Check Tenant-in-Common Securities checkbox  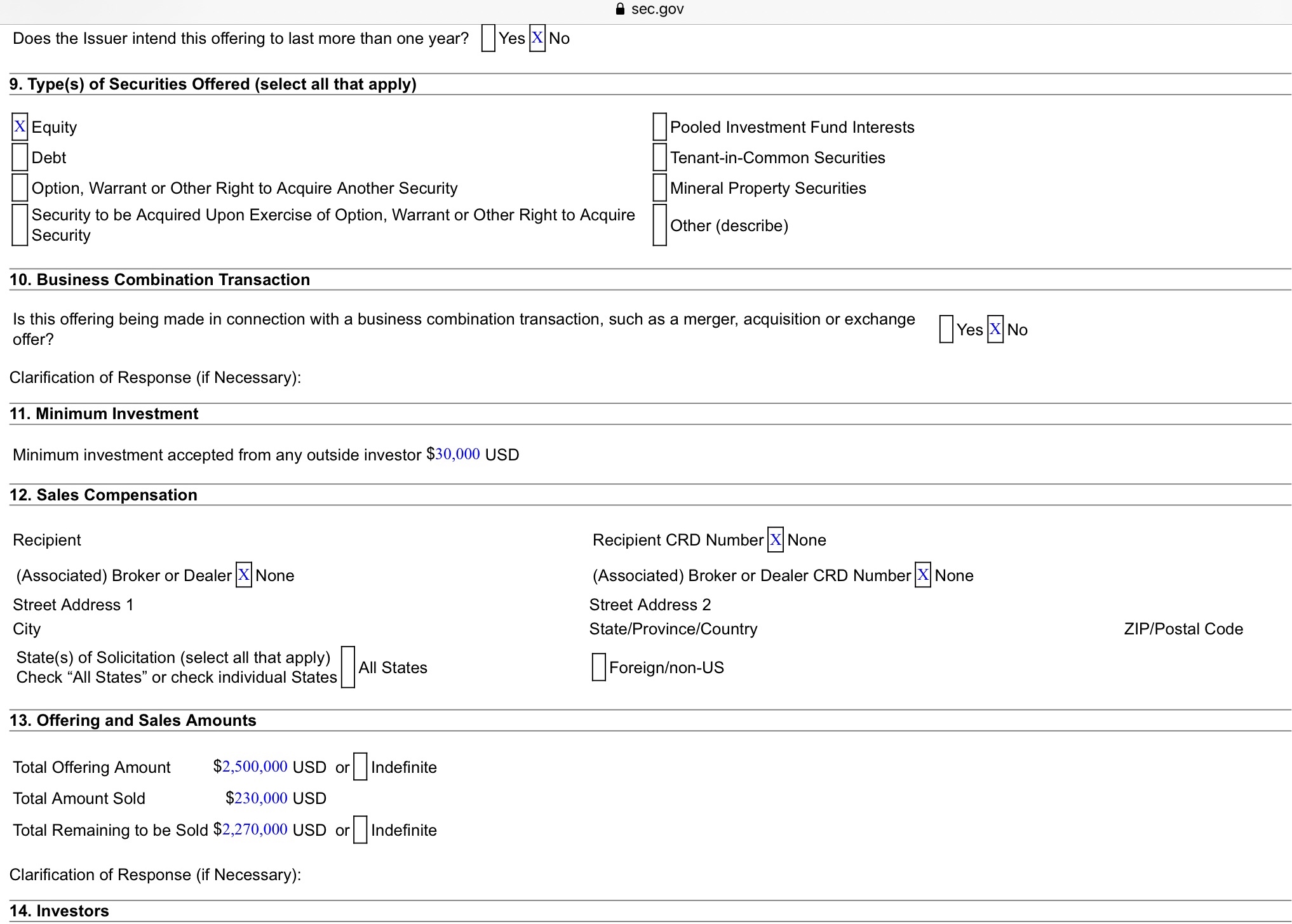click(x=659, y=157)
